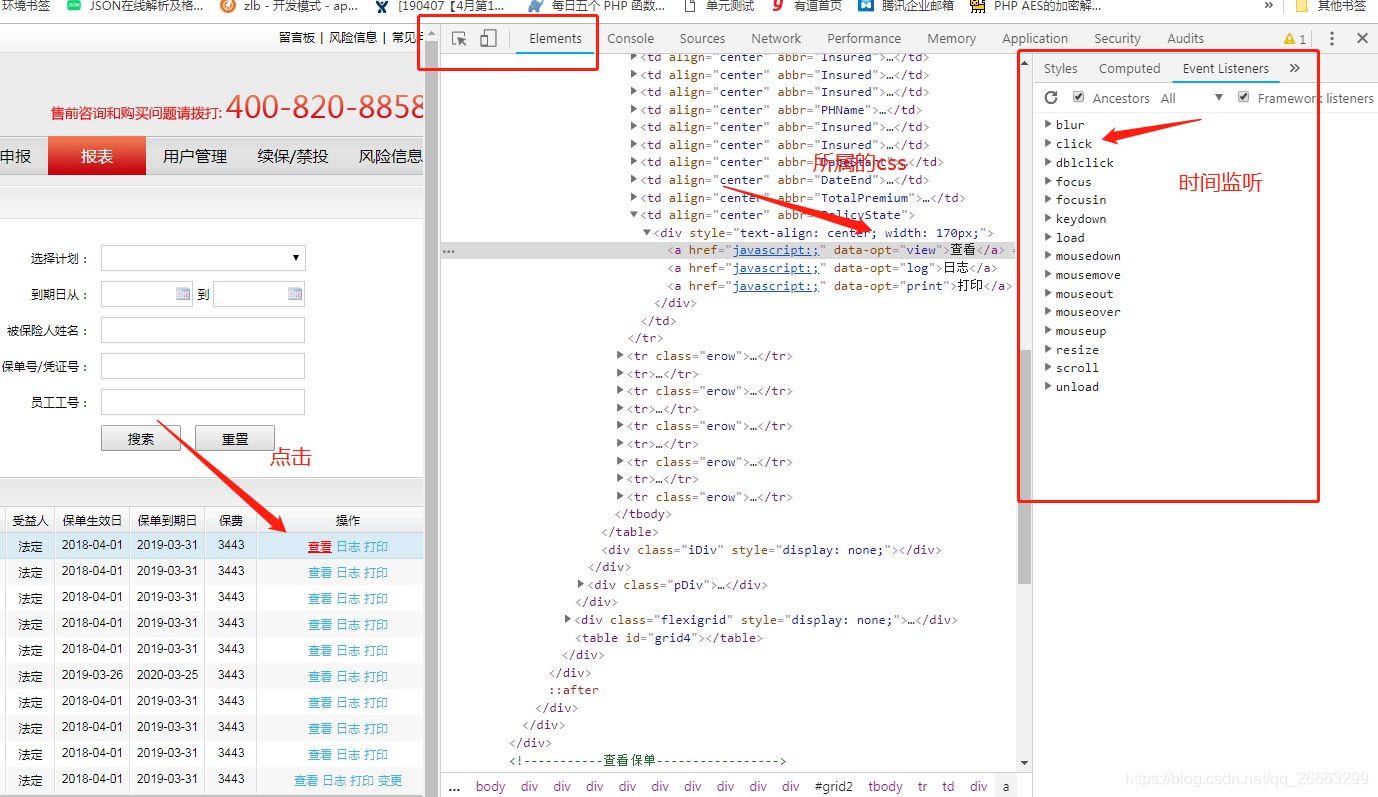Open the 每日五个 PHP 函数 bookmark
The width and height of the screenshot is (1378, 797).
pyautogui.click(x=597, y=5)
